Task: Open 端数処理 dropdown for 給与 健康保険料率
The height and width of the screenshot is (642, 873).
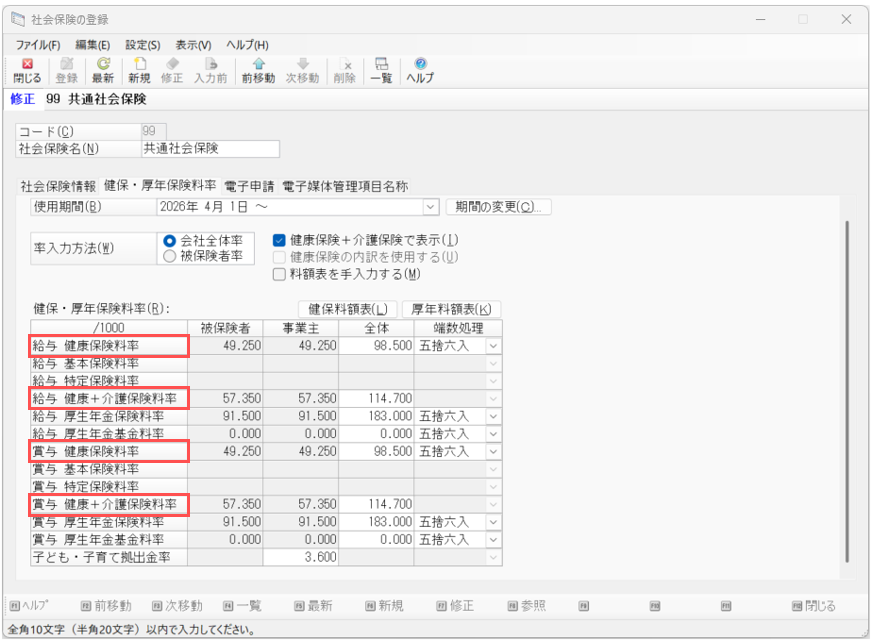Action: point(492,345)
